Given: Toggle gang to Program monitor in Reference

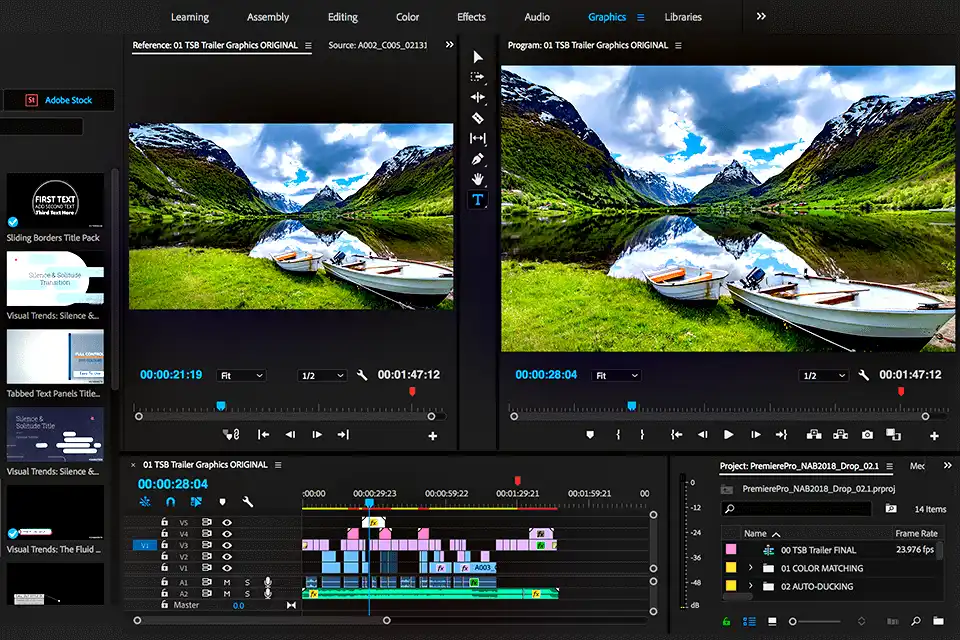Looking at the screenshot, I should pyautogui.click(x=231, y=434).
